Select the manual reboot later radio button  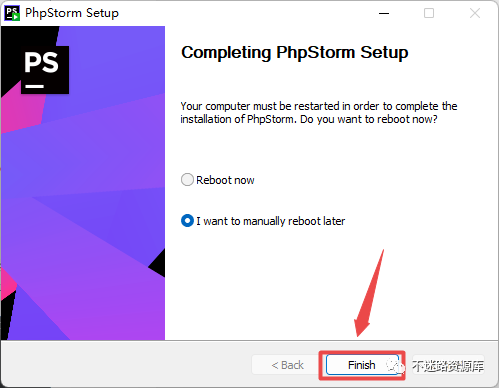point(187,221)
